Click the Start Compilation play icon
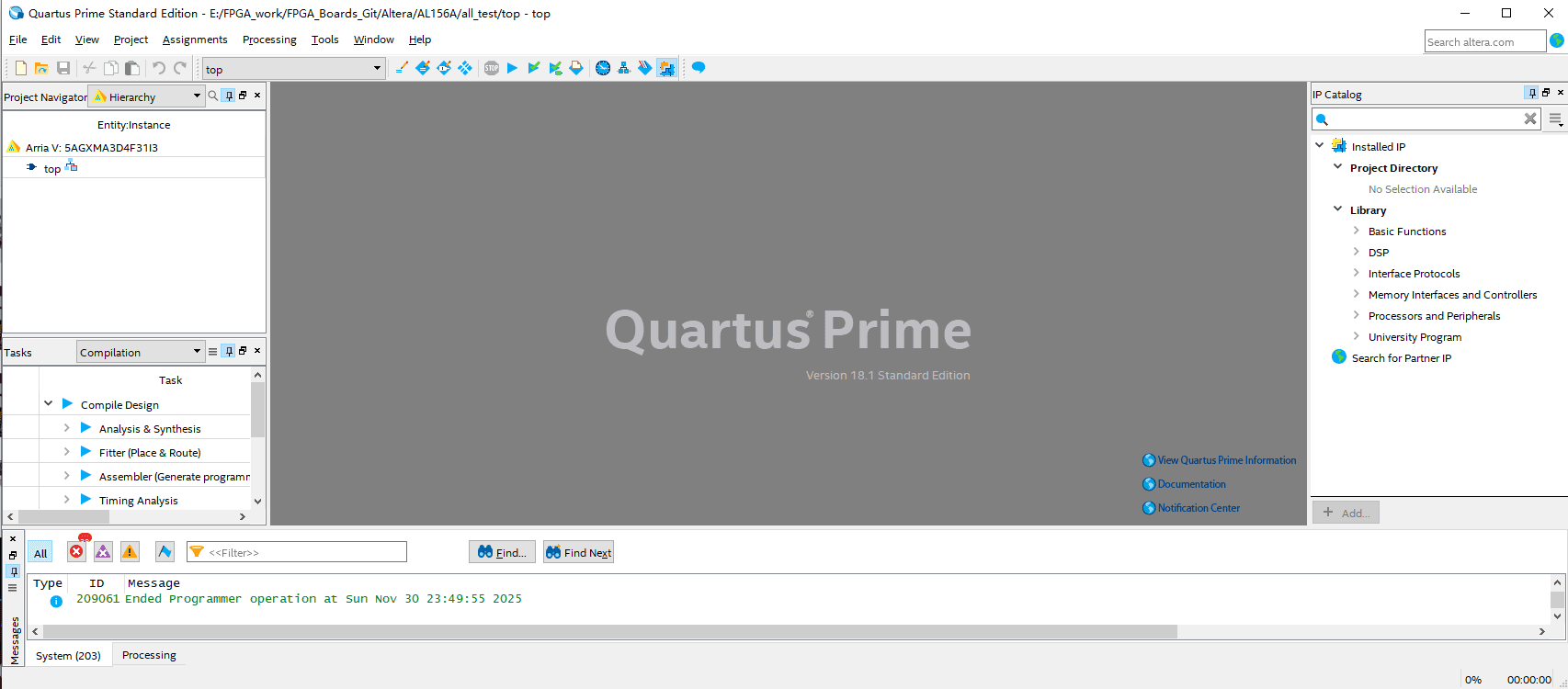 [512, 68]
